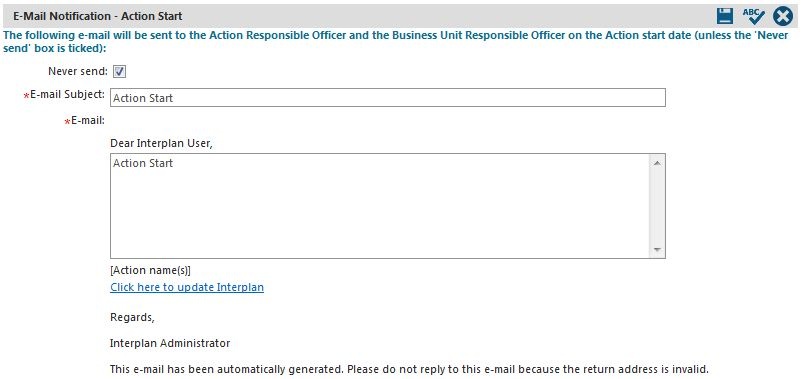This screenshot has height=379, width=801.
Task: Select the Never send label text
Action: coord(78,72)
